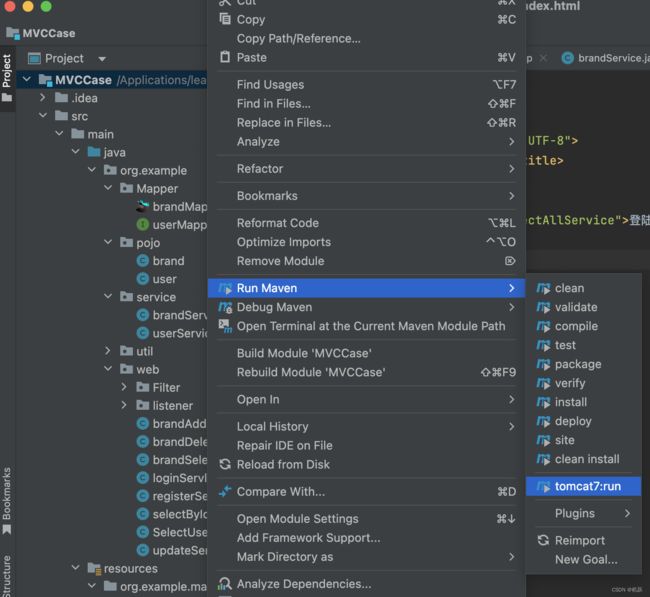
Task: Click the Reload from Disk icon
Action: [x=225, y=464]
